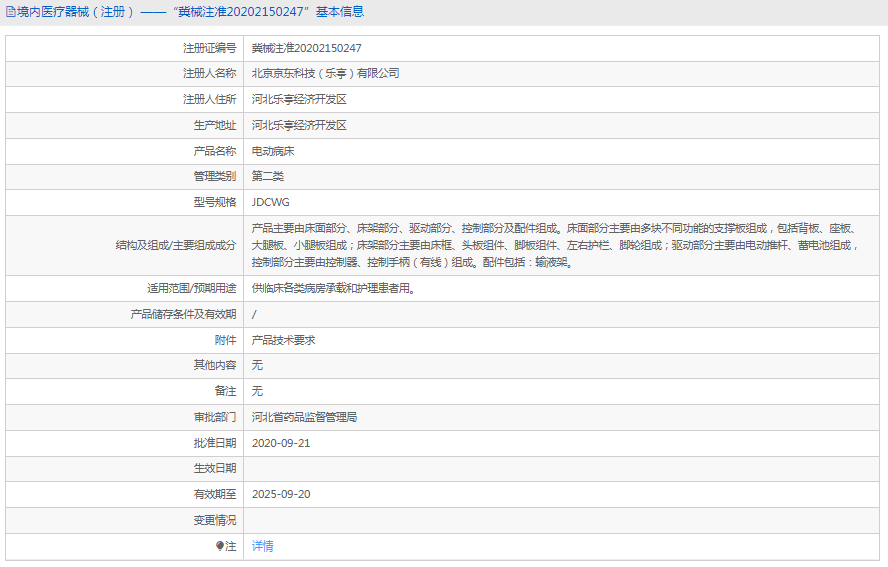Select expiry date 2025-09-20

click(x=281, y=494)
